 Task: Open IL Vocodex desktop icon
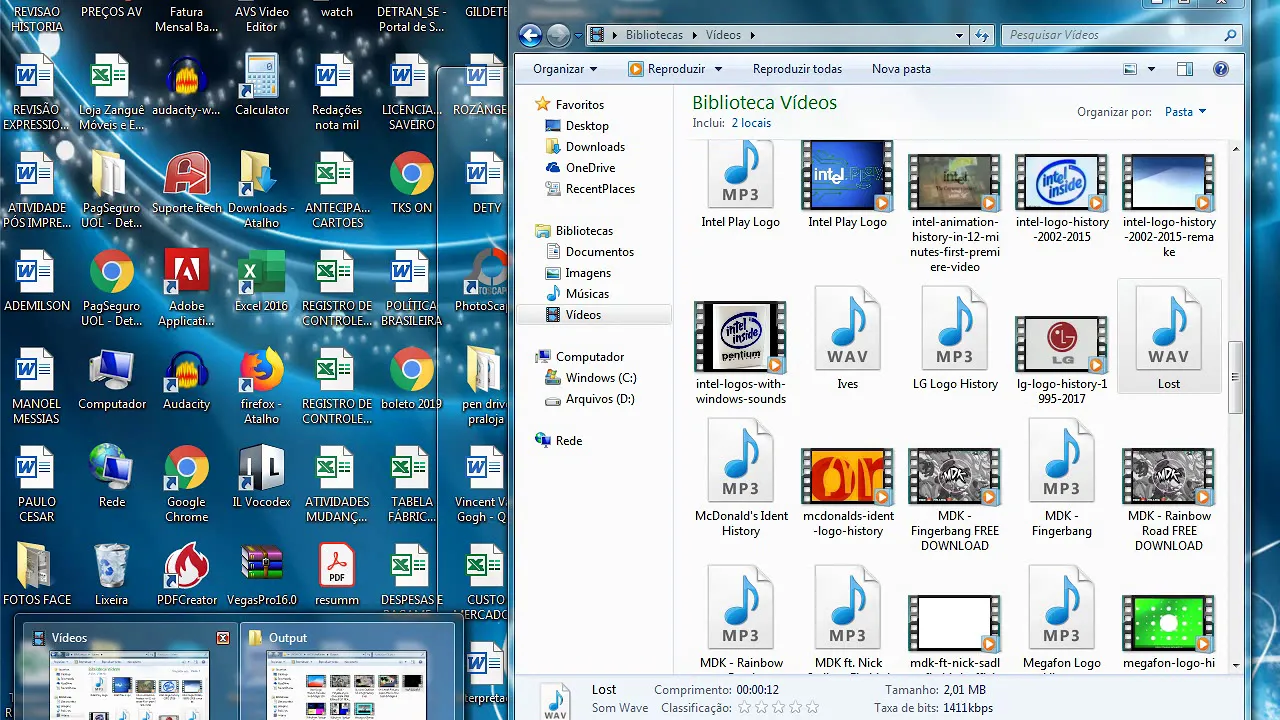pyautogui.click(x=261, y=478)
